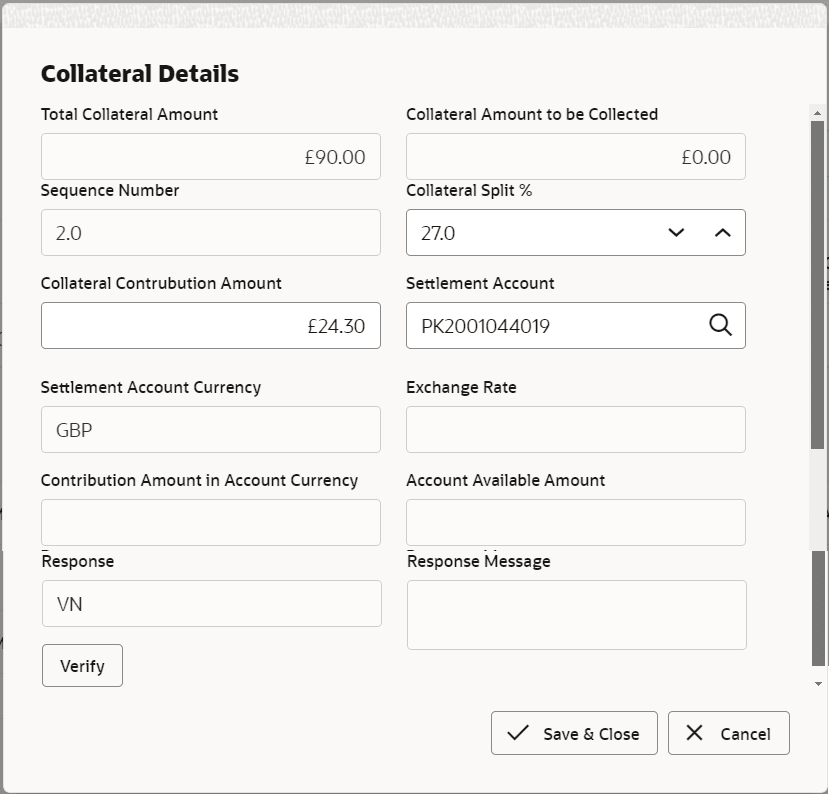The width and height of the screenshot is (829, 796).
Task: Click the Response field showing VN
Action: [x=211, y=603]
